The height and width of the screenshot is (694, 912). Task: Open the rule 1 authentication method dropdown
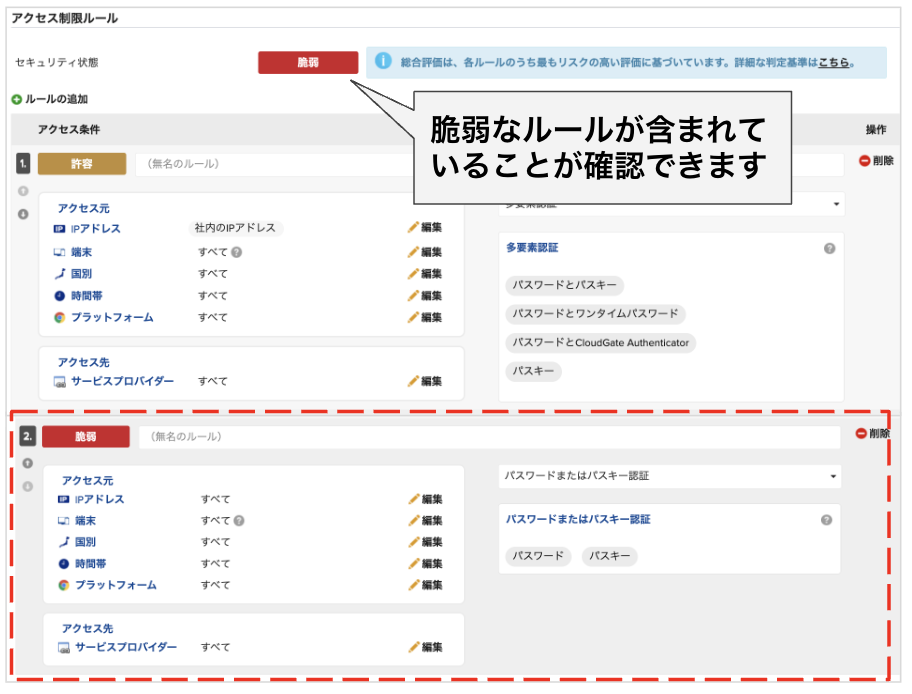(x=672, y=204)
